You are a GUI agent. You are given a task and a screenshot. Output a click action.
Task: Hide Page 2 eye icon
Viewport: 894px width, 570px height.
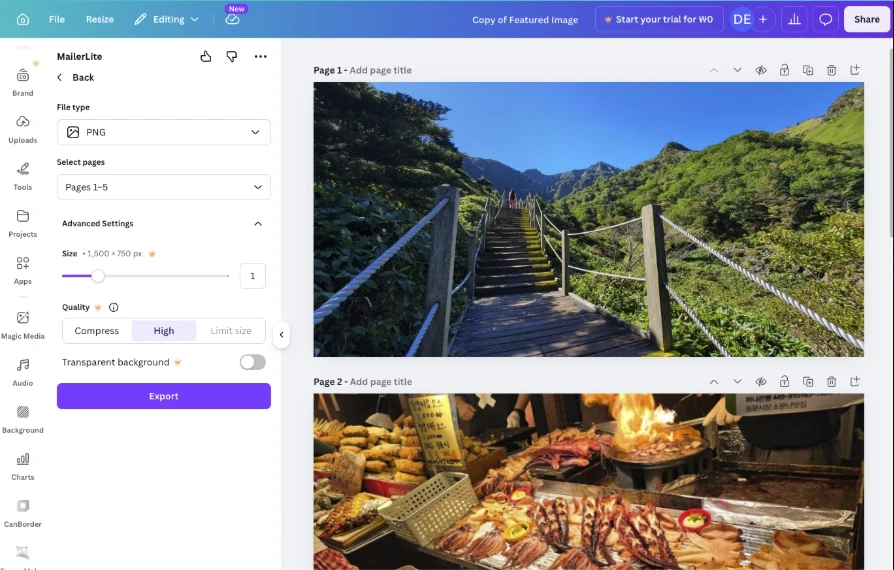761,382
